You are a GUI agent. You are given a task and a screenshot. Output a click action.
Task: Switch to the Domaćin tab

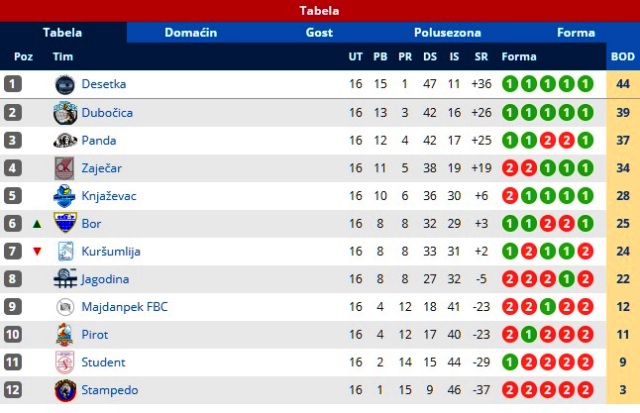[191, 33]
